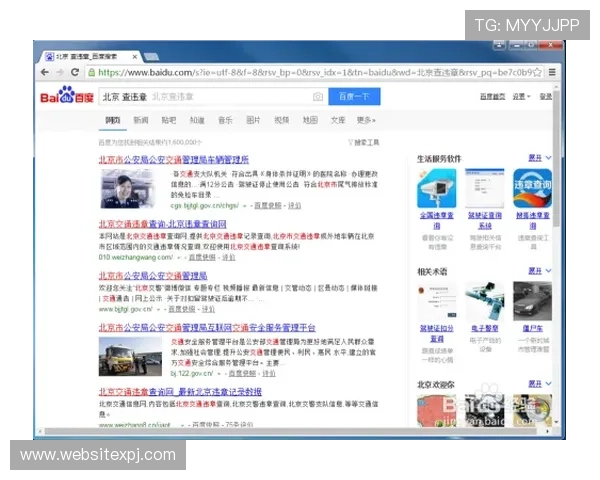Open the 搜索工具 filter
The width and height of the screenshot is (600, 480).
364,143
